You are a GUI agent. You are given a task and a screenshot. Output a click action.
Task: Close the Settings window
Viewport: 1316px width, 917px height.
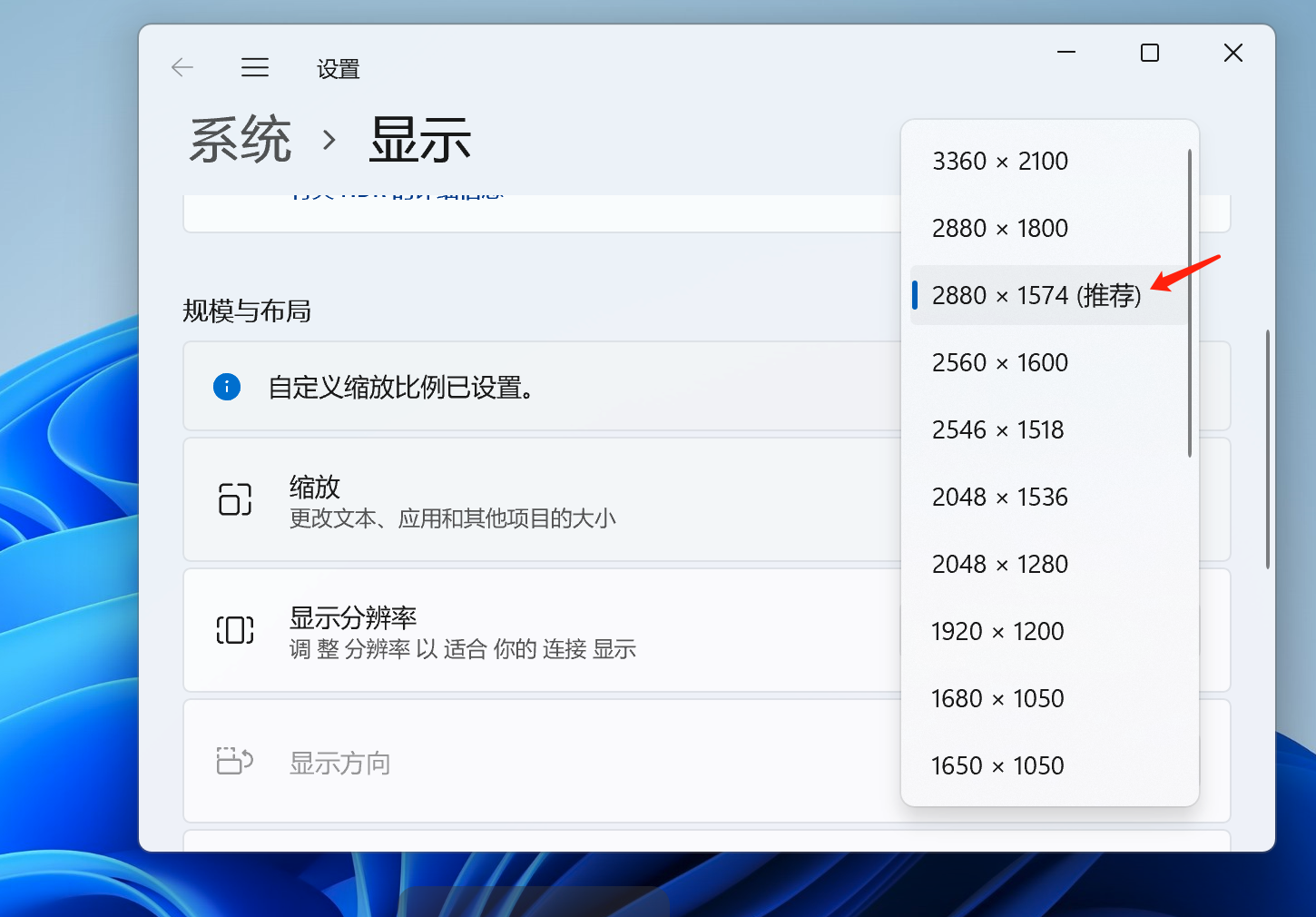point(1233,53)
